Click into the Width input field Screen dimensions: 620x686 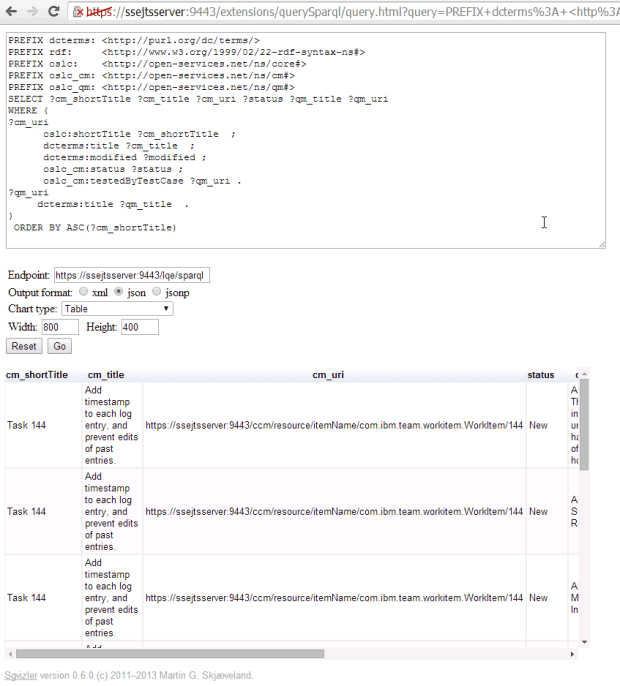click(59, 327)
